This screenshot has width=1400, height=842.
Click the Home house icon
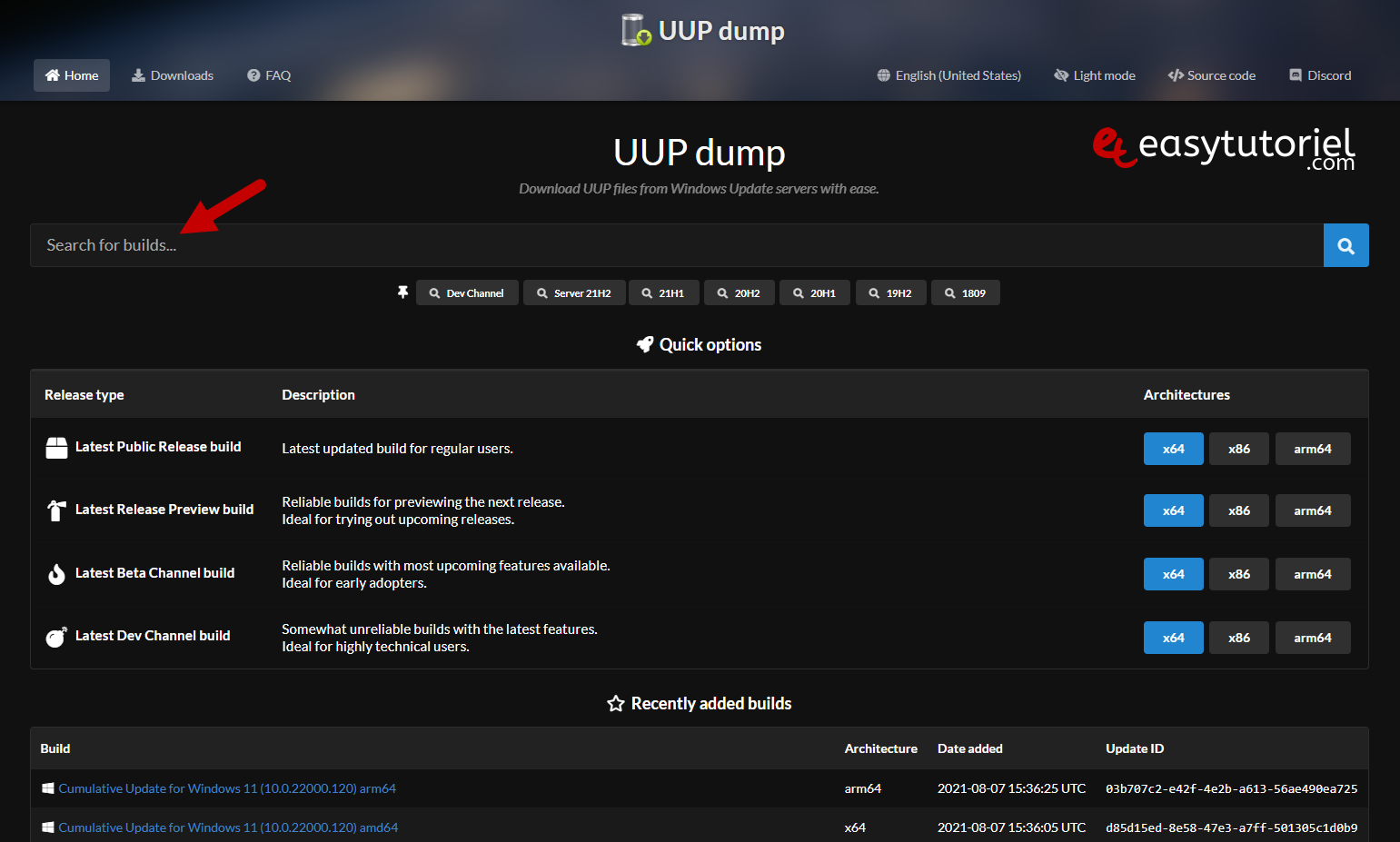[53, 75]
